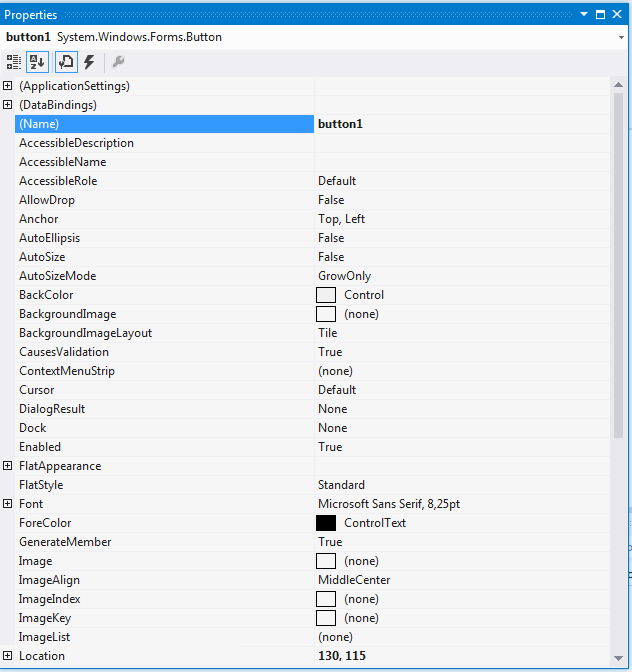Viewport: 632px width, 672px height.
Task: Click the AccessibleRole Default value
Action: 337,181
